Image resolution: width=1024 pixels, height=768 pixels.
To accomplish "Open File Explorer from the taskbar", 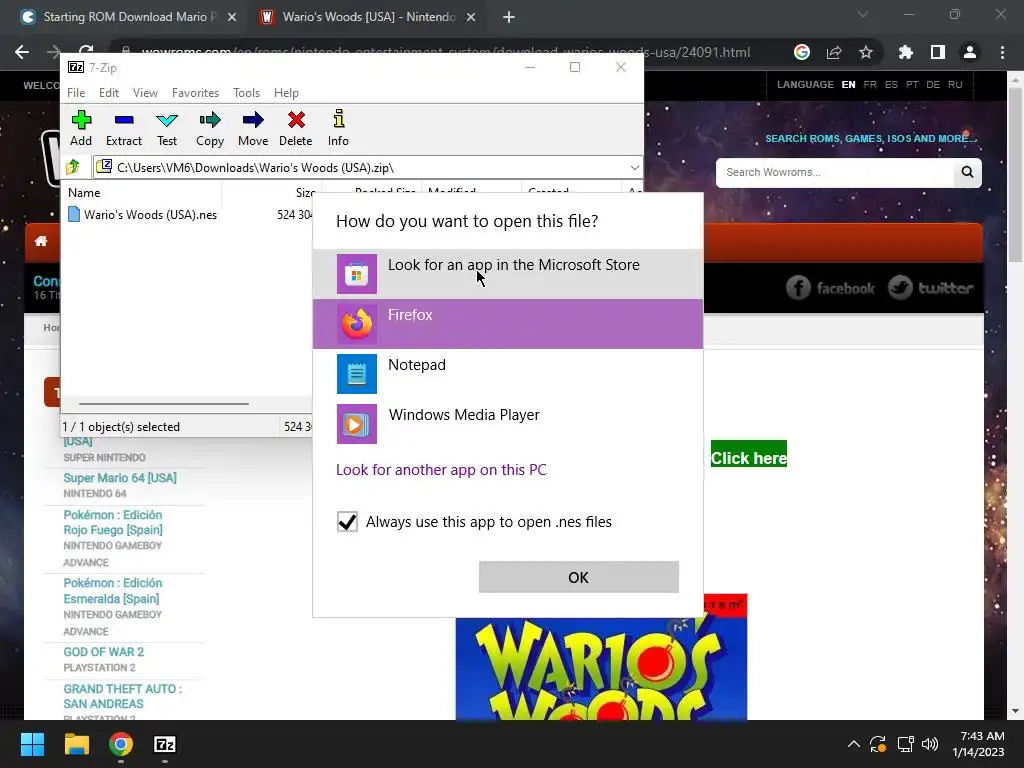I will (x=76, y=744).
